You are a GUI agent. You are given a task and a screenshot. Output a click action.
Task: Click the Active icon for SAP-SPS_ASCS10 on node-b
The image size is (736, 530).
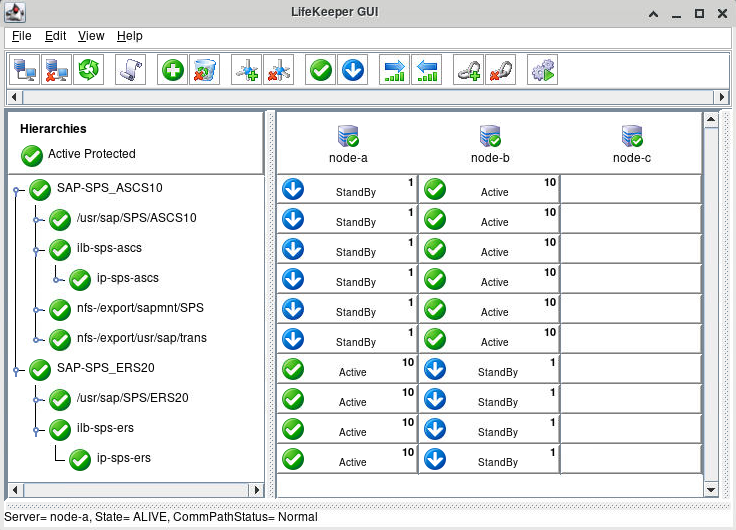click(x=435, y=189)
